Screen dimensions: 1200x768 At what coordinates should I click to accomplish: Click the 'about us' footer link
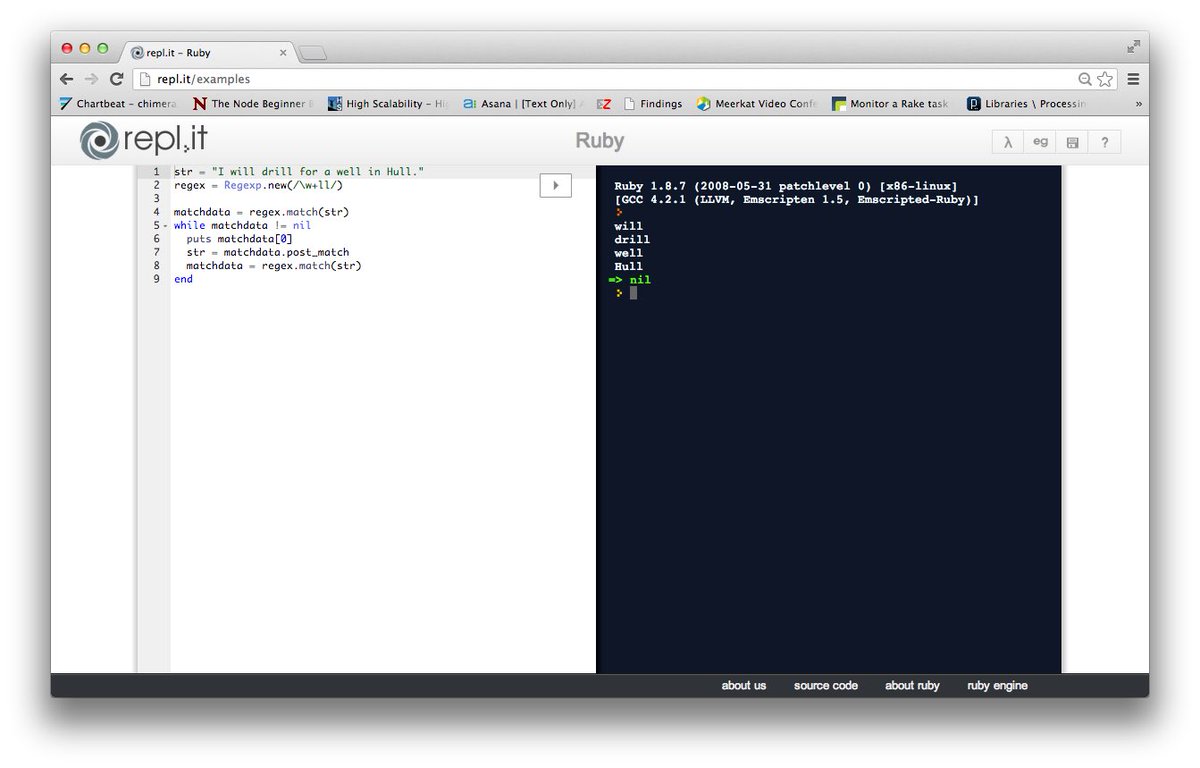coord(744,686)
